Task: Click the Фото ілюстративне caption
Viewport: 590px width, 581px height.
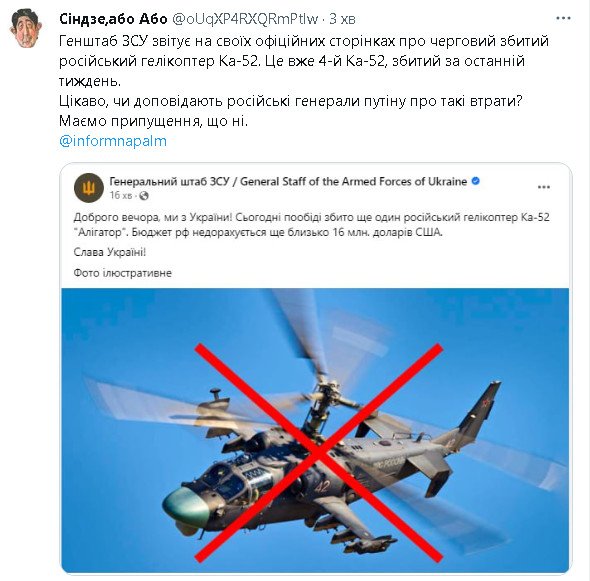Action: click(x=122, y=273)
